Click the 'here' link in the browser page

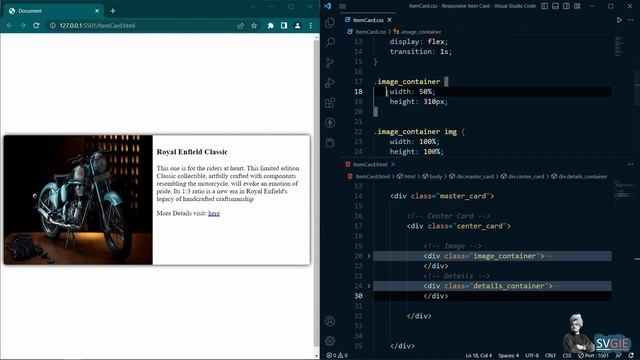click(x=214, y=213)
